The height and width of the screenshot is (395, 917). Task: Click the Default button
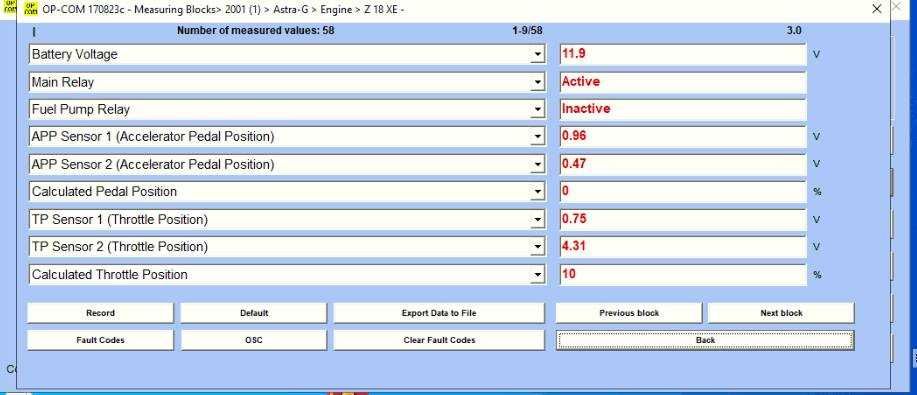tap(254, 313)
